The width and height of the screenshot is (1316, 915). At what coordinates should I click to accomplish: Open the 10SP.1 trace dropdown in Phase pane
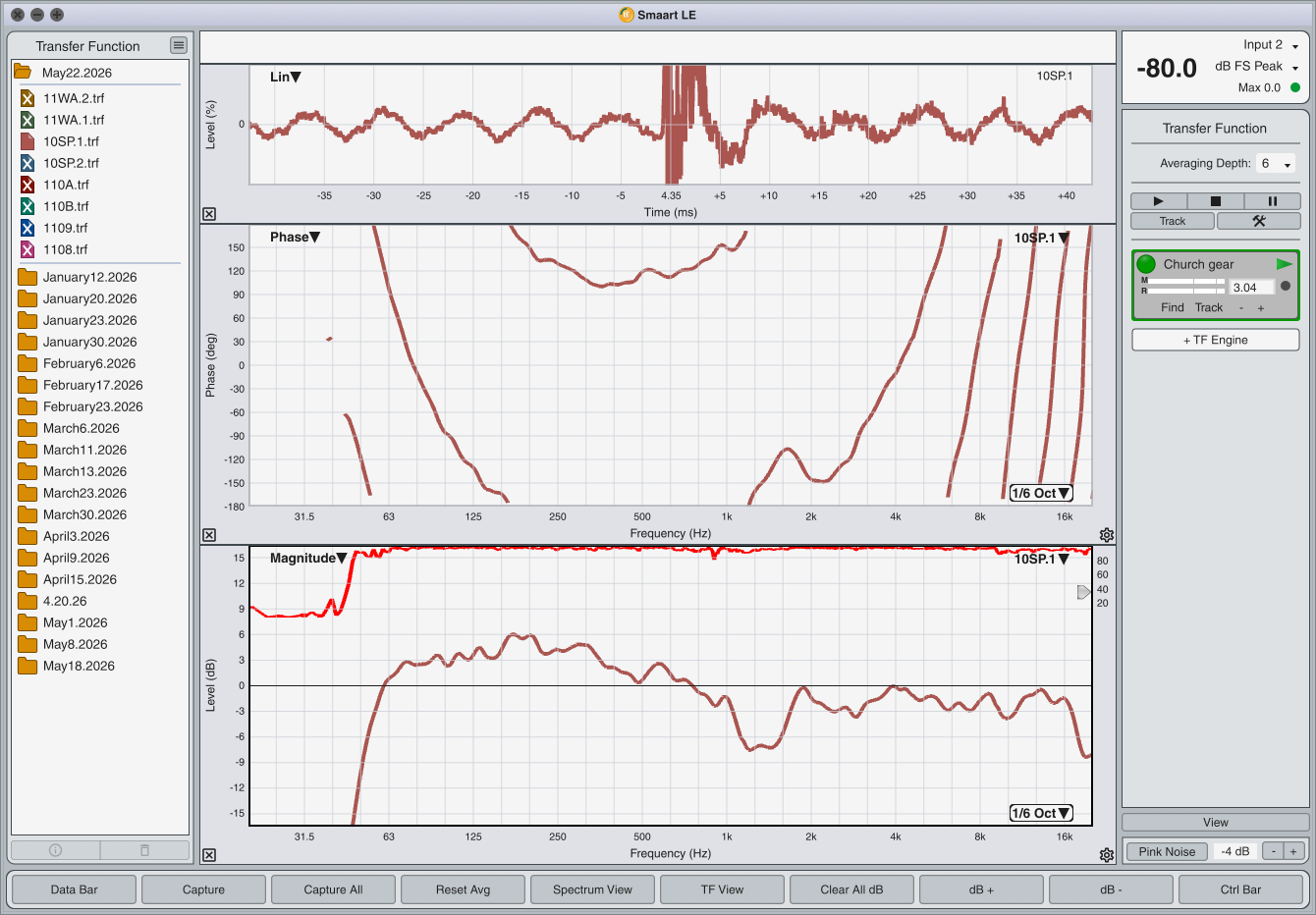click(x=1042, y=238)
